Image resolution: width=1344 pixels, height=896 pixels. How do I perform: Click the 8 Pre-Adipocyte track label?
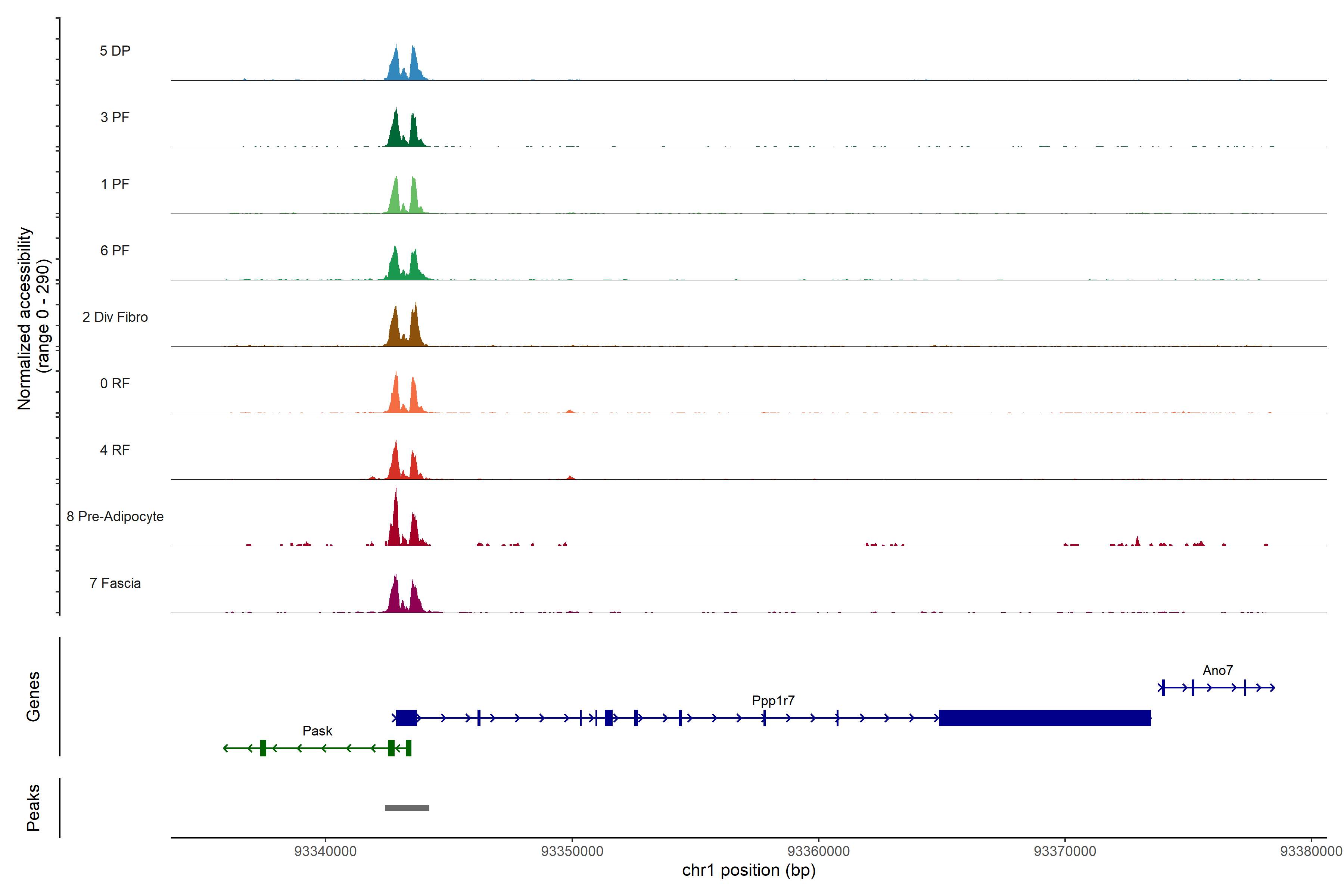pos(115,516)
